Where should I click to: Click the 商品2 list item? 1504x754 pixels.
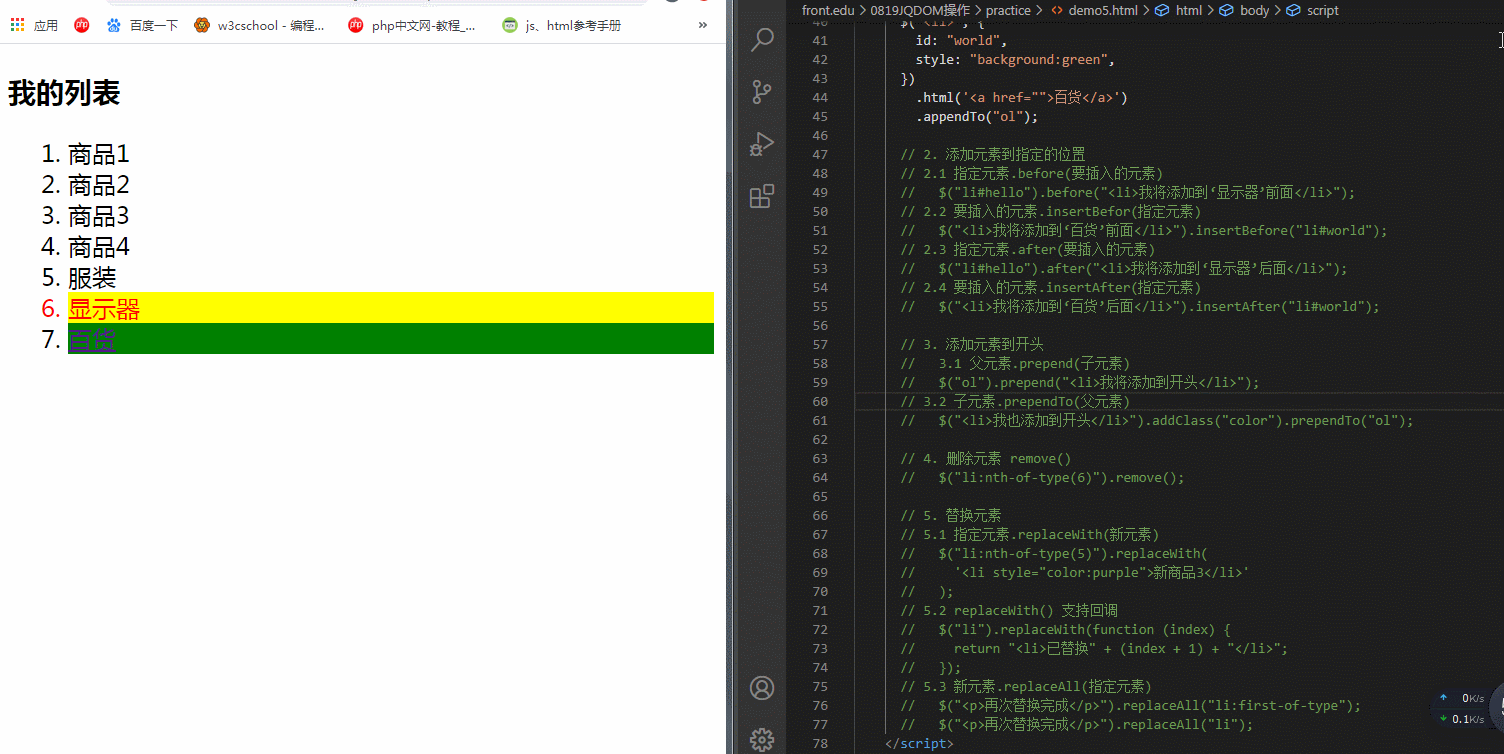98,185
